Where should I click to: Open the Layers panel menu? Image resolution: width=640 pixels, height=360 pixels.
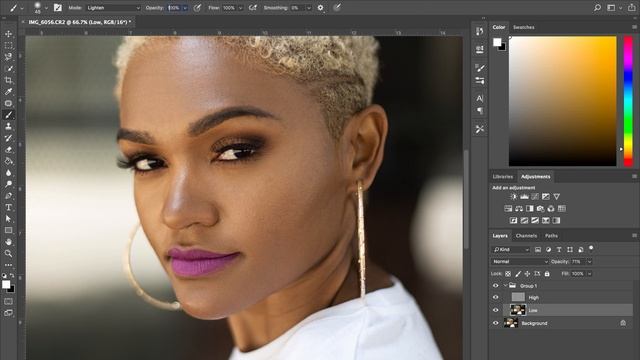point(634,236)
